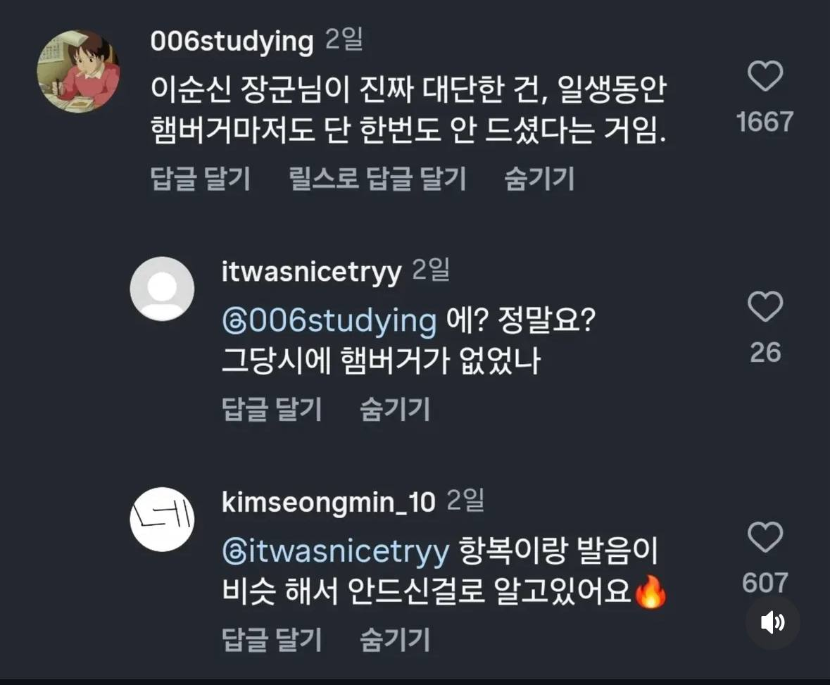
Task: Reply to itwasnicetryy with 답글 달기
Action: (x=271, y=409)
